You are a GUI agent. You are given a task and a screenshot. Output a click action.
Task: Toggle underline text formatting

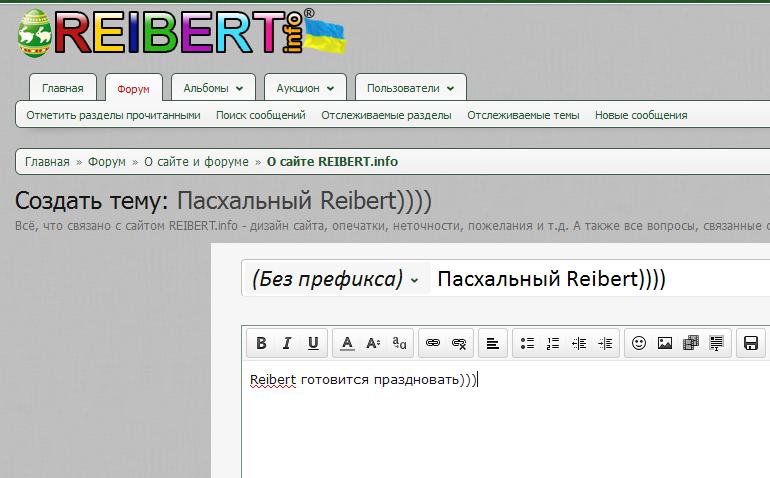[313, 343]
